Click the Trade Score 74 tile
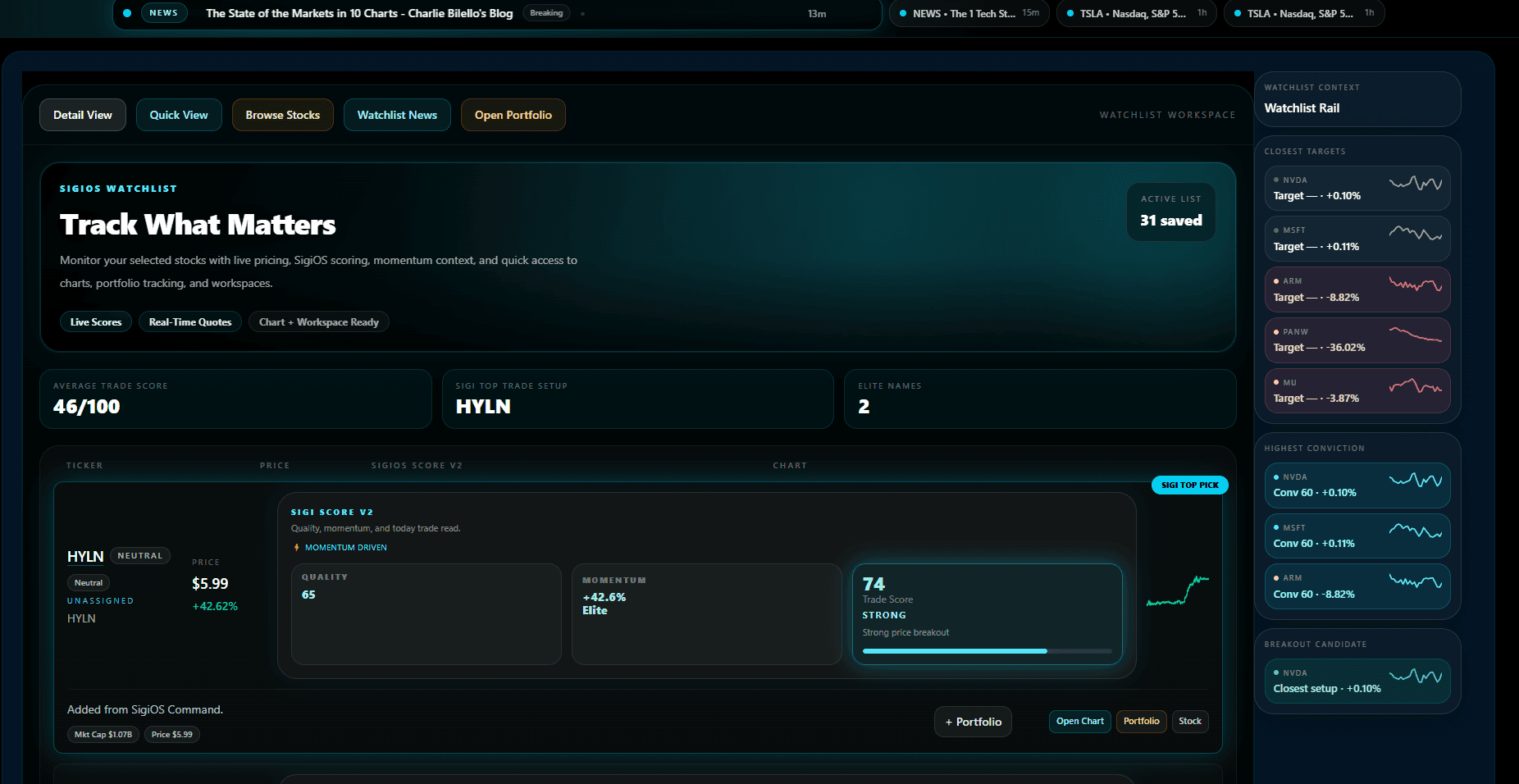1519x784 pixels. [x=988, y=614]
